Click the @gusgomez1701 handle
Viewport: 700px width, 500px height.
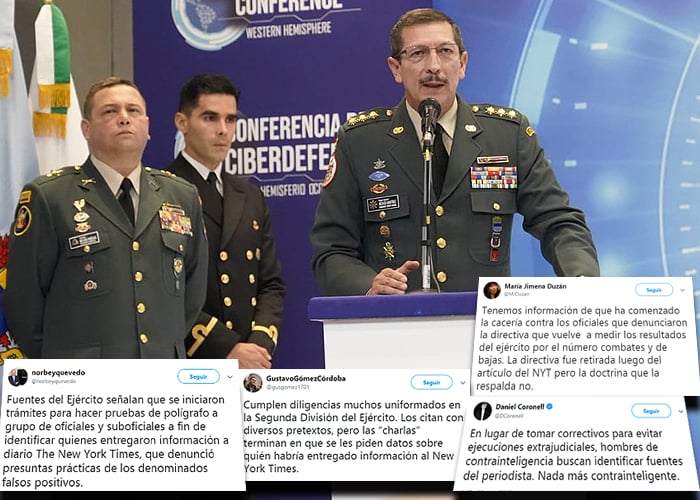coord(288,387)
